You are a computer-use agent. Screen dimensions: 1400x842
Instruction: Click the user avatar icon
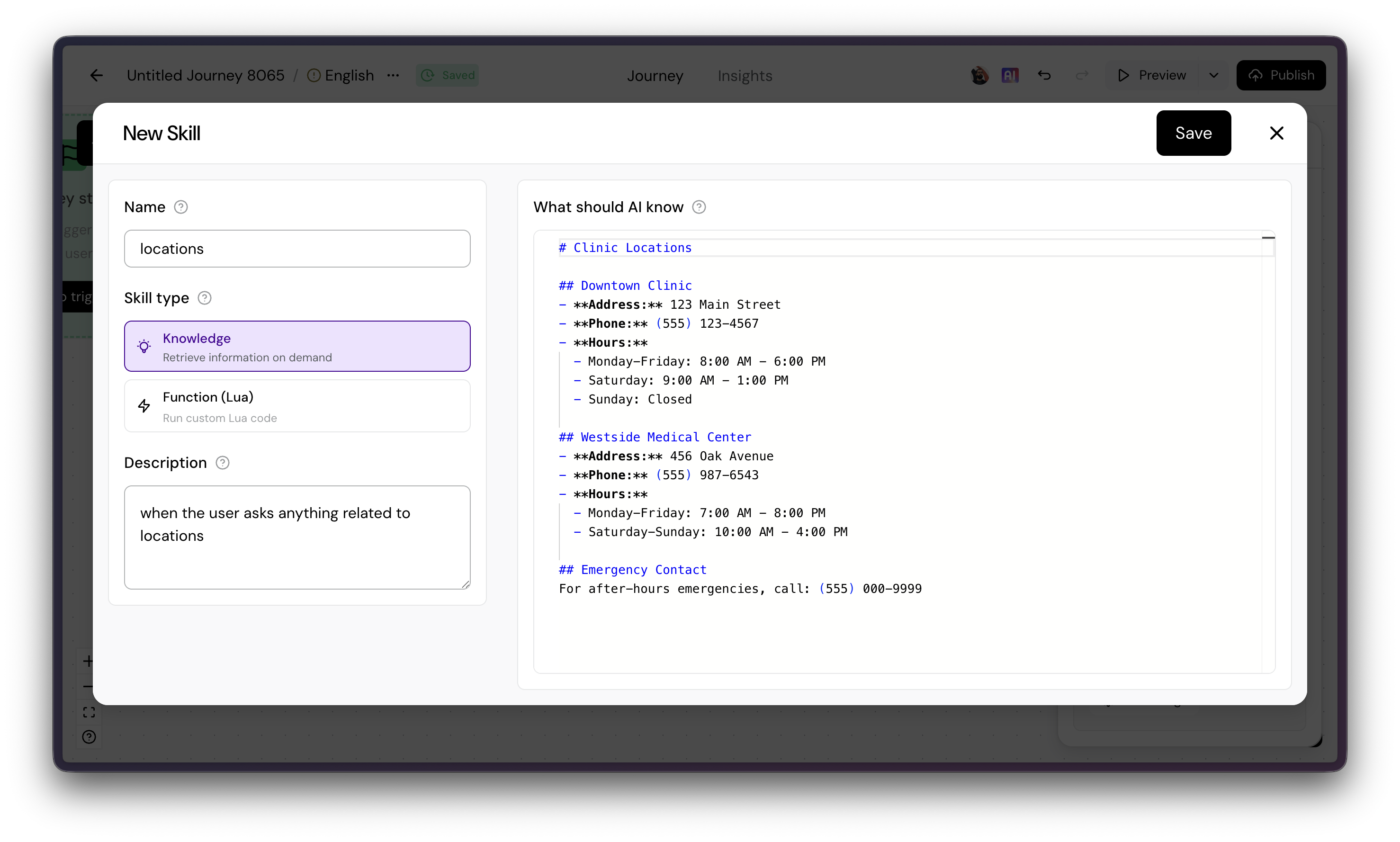click(979, 75)
